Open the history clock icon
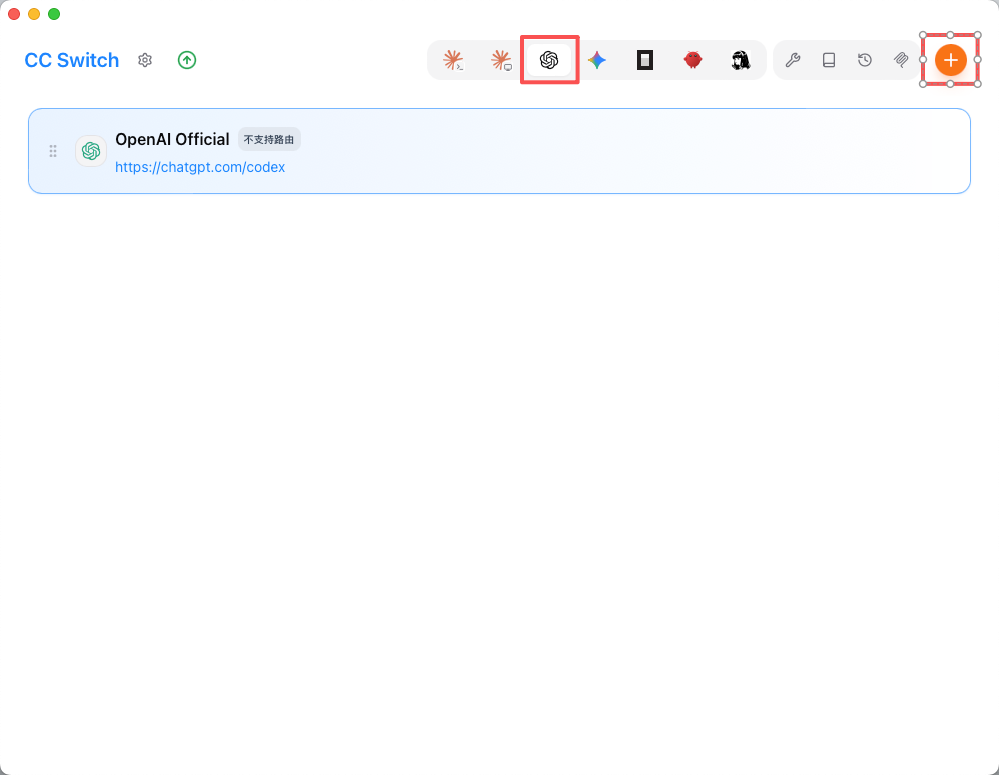 (x=865, y=60)
